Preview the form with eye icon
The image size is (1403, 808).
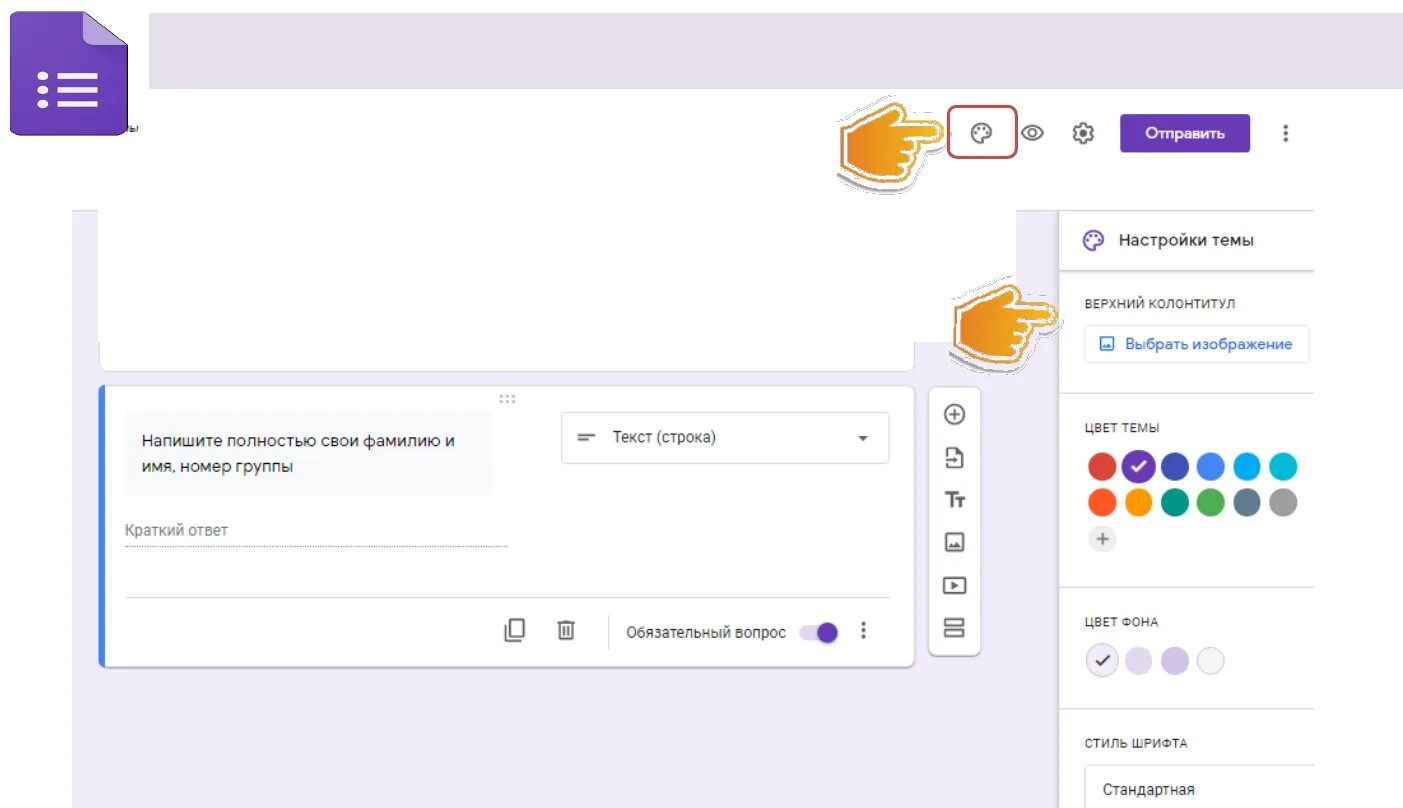[1032, 133]
